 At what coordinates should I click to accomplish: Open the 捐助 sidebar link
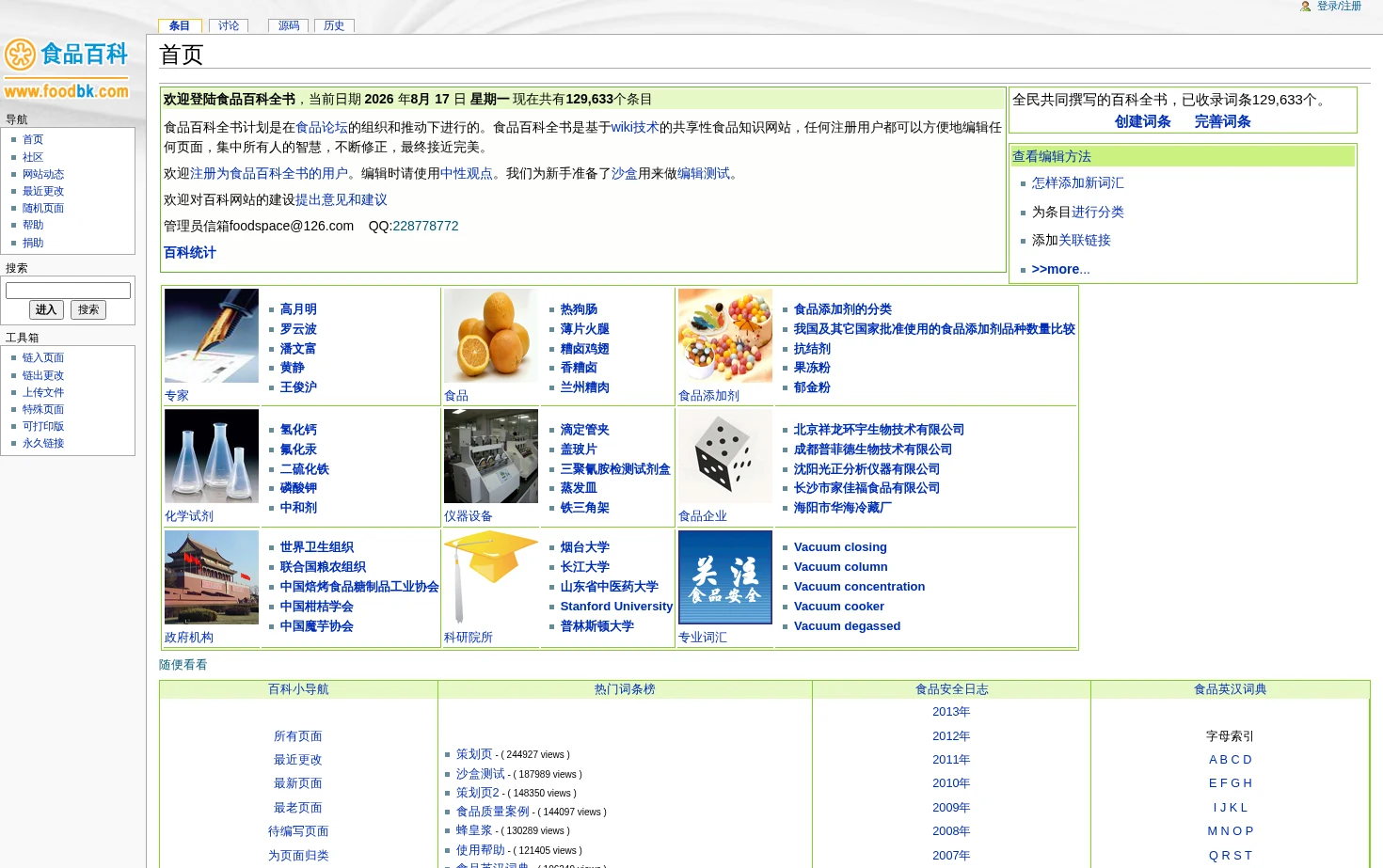click(33, 243)
